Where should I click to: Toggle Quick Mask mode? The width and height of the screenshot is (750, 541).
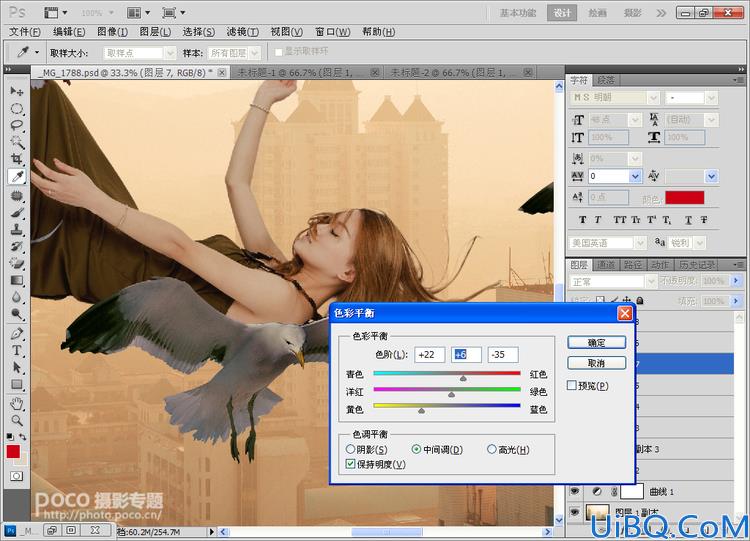[16, 476]
